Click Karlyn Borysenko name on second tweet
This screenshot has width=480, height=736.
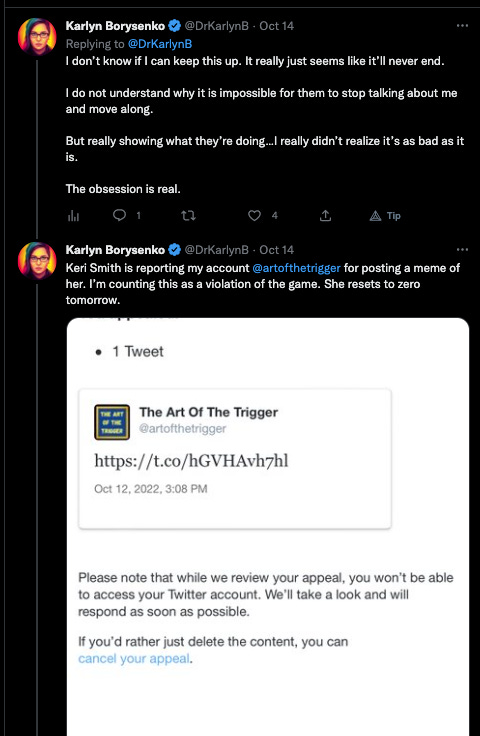pos(115,250)
